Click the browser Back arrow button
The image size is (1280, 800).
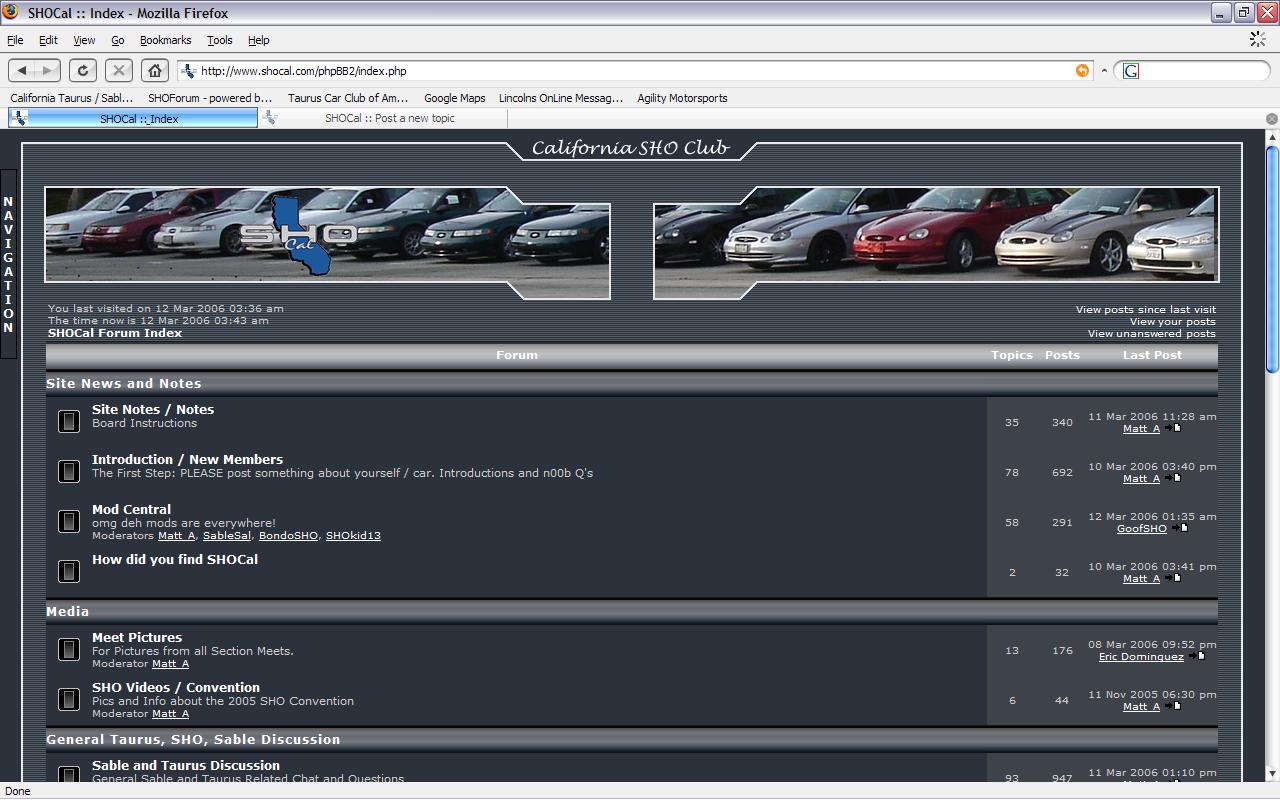pyautogui.click(x=23, y=70)
